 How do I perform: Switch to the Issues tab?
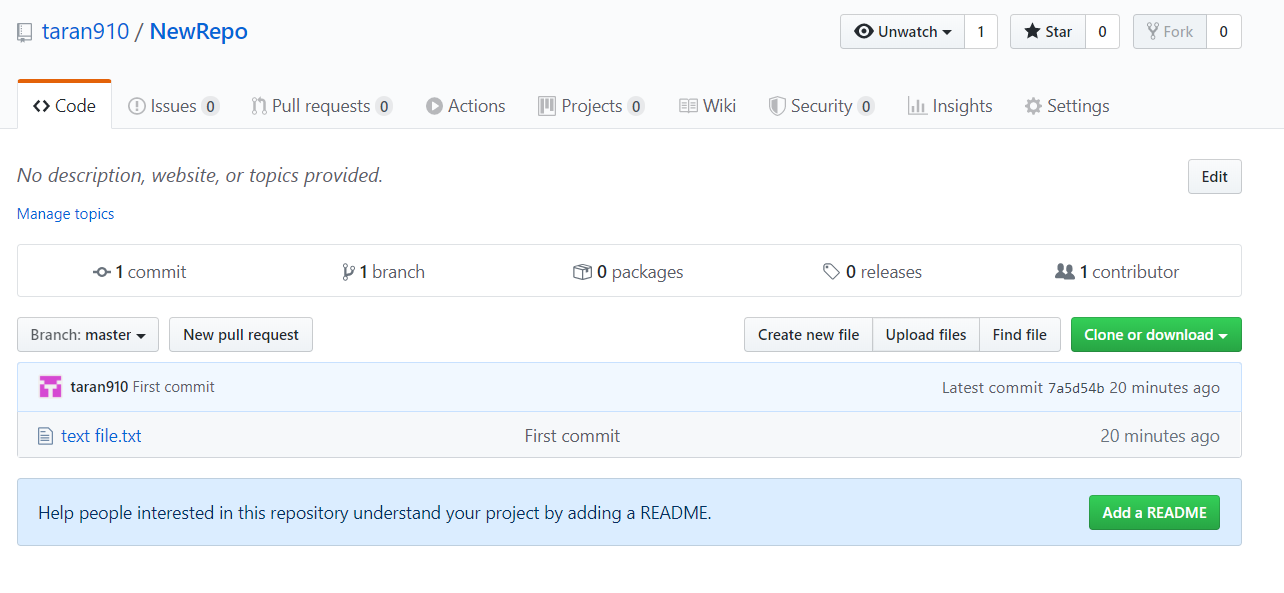point(173,106)
